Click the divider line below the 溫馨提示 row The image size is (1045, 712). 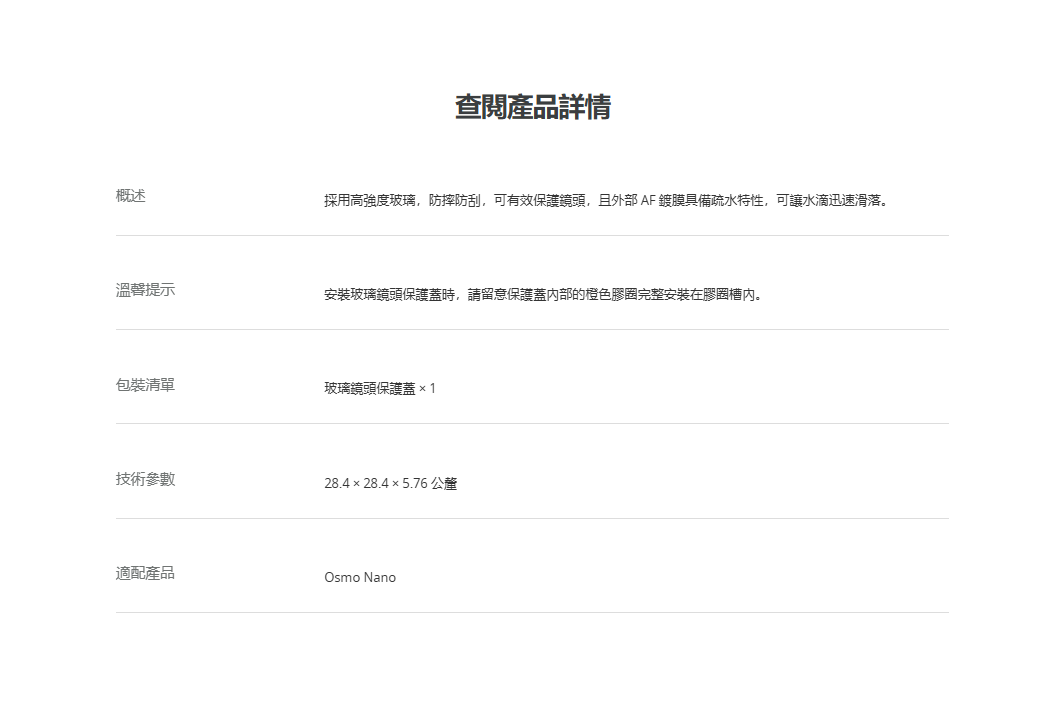pyautogui.click(x=532, y=330)
